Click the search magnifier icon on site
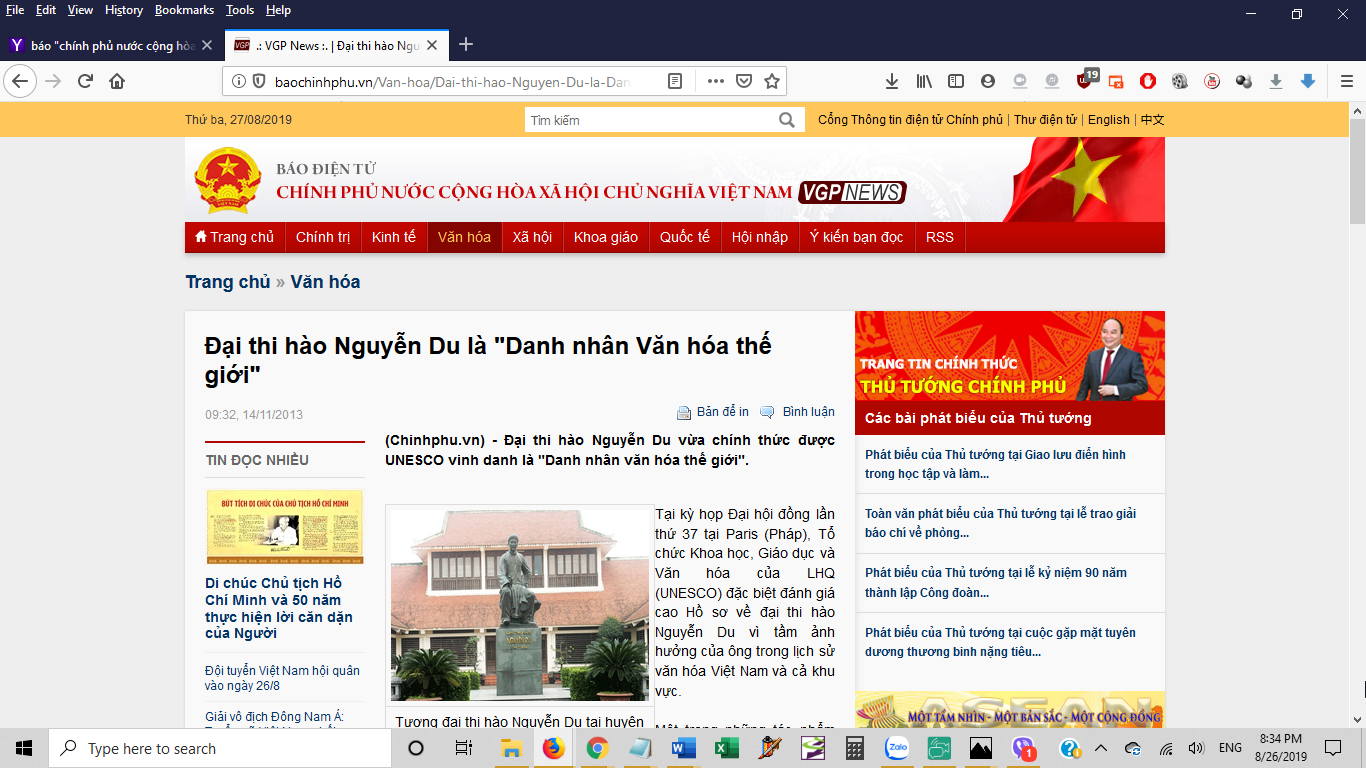 pyautogui.click(x=787, y=120)
